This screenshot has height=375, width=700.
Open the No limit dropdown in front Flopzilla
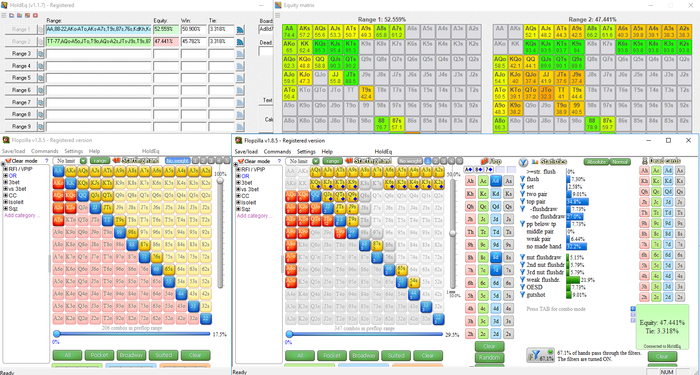coord(316,161)
